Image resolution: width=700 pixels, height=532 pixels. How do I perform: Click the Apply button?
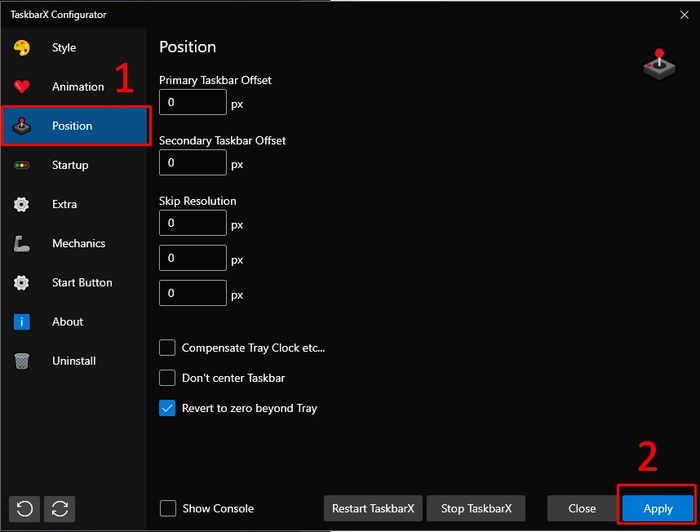658,508
